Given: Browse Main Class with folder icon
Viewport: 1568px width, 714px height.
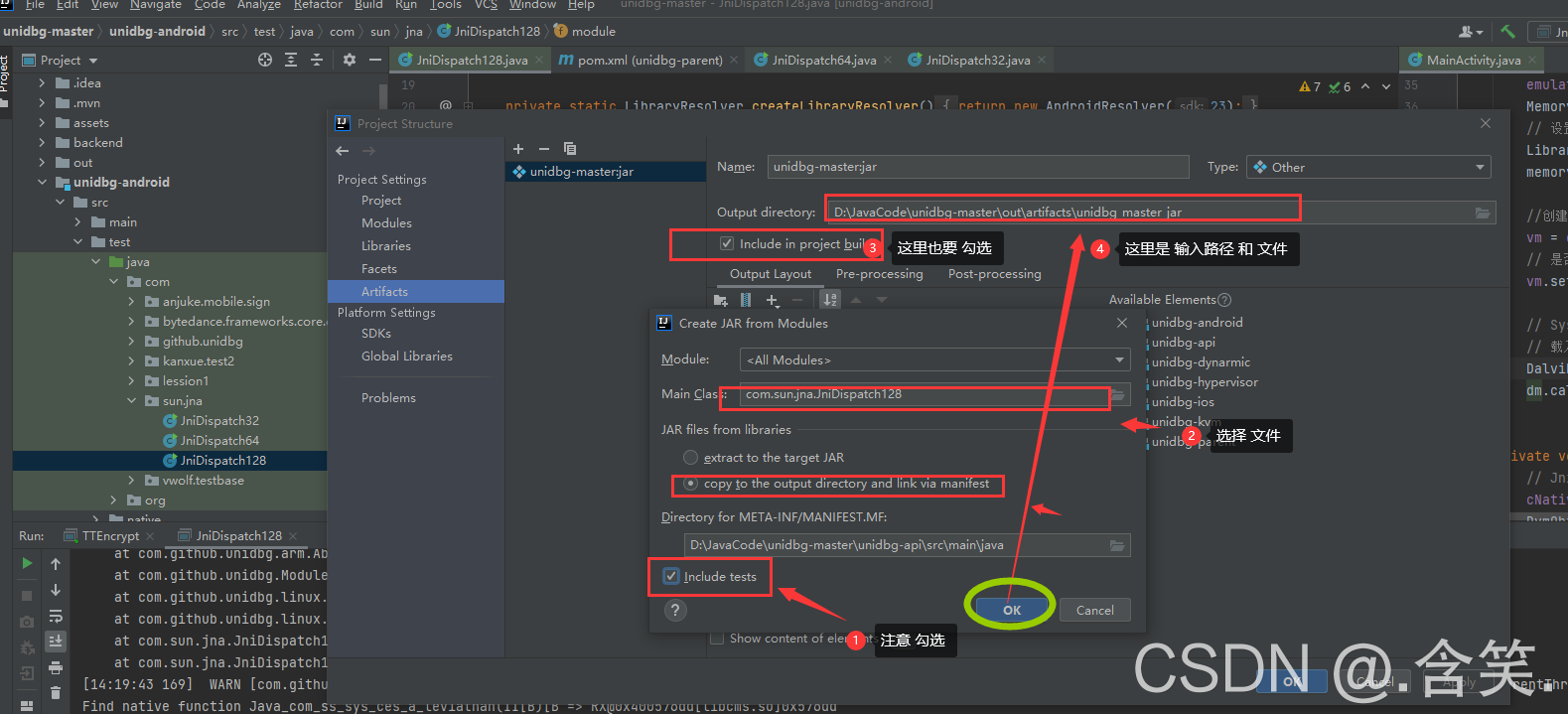Looking at the screenshot, I should click(x=1118, y=394).
